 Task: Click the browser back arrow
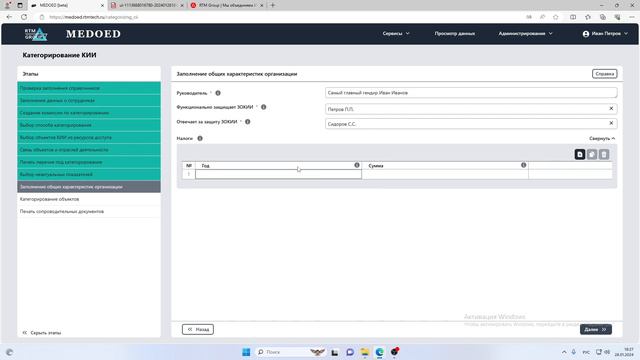(x=9, y=17)
